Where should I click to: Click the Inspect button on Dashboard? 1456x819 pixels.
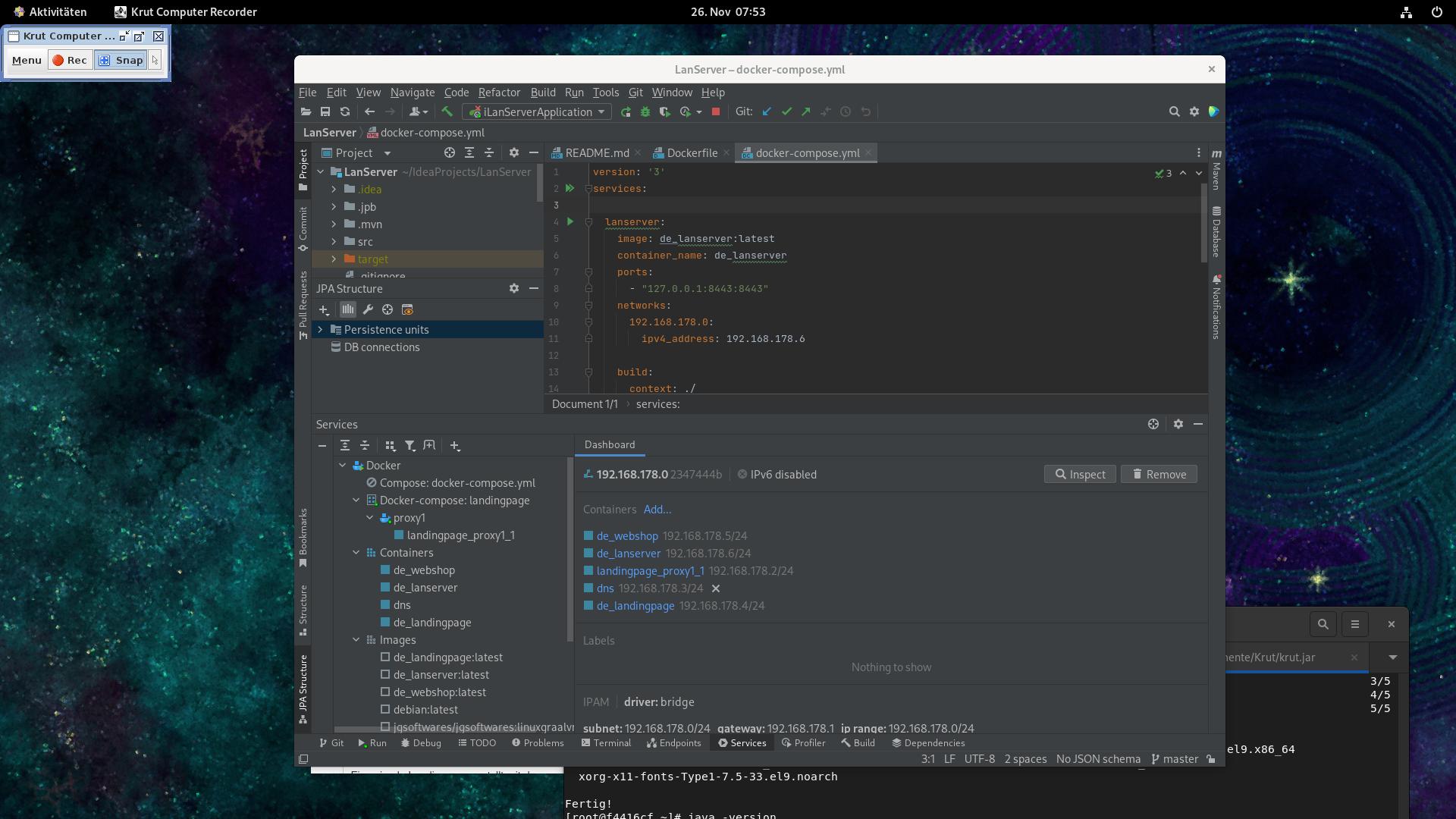click(1079, 475)
